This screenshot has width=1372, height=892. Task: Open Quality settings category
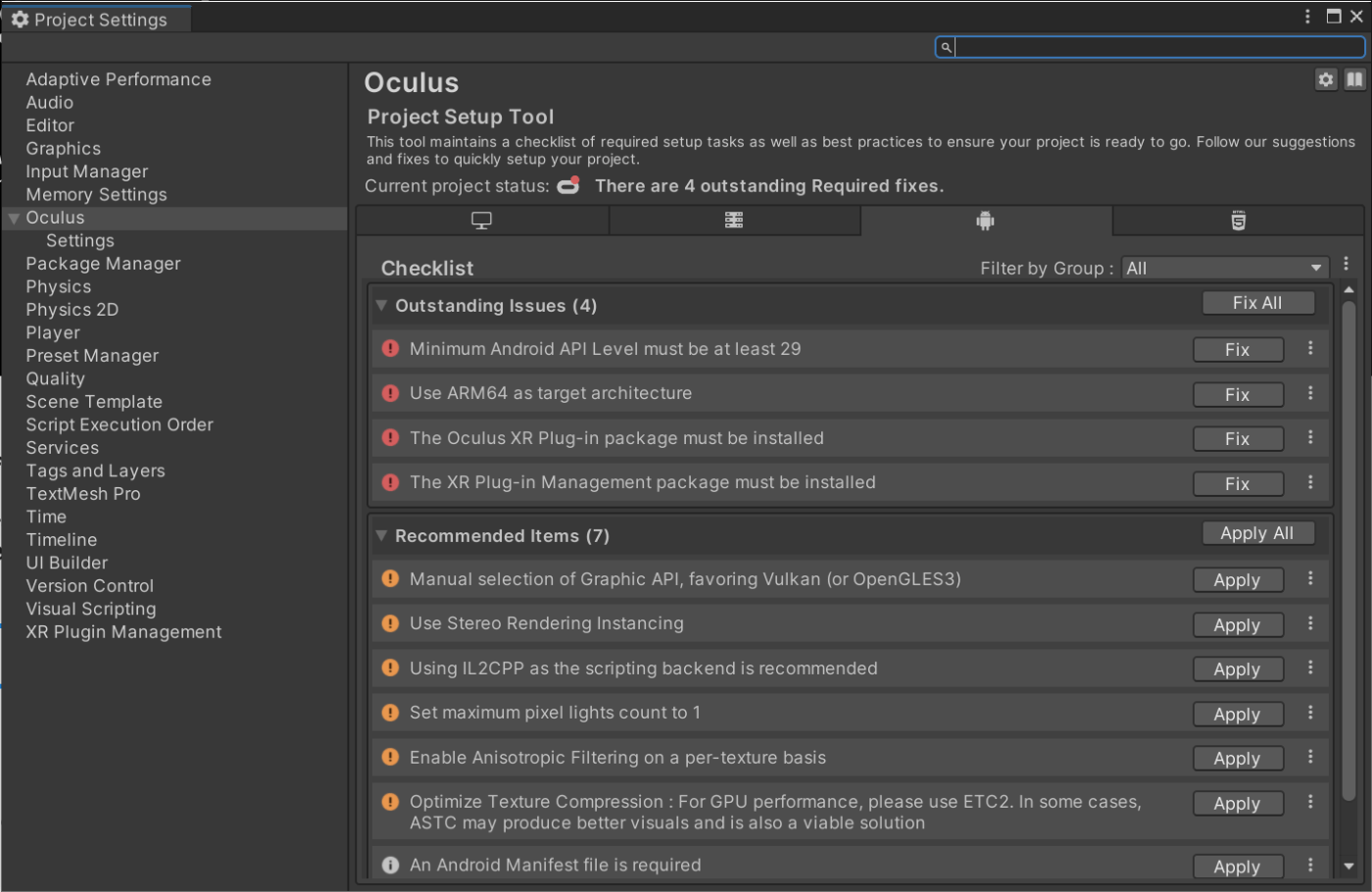click(56, 378)
